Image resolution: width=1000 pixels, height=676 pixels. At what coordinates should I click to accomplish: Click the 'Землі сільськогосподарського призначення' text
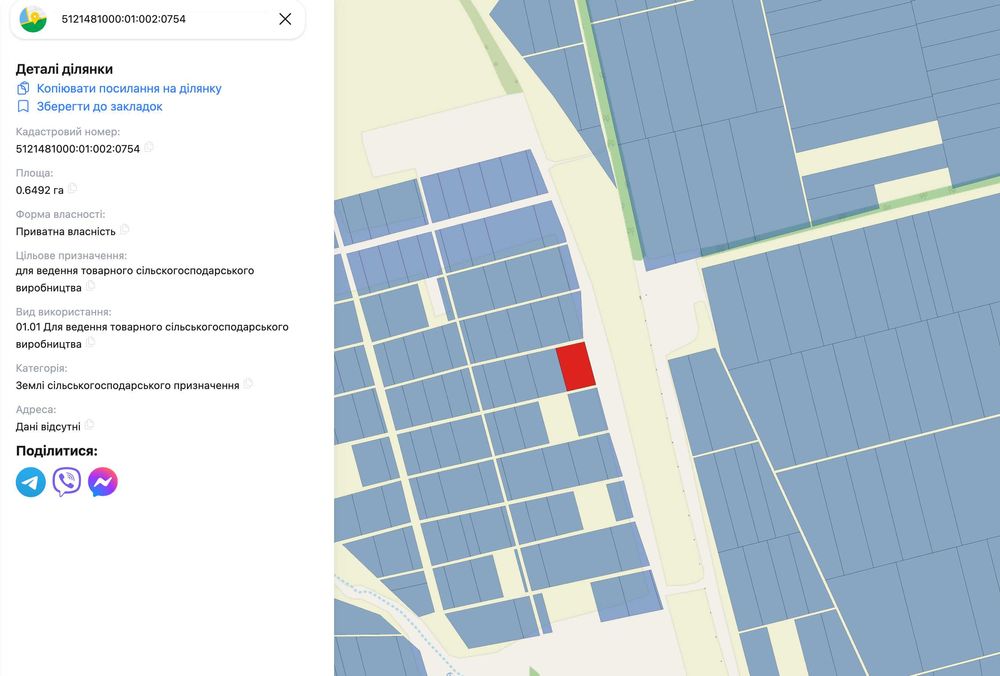[x=128, y=385]
